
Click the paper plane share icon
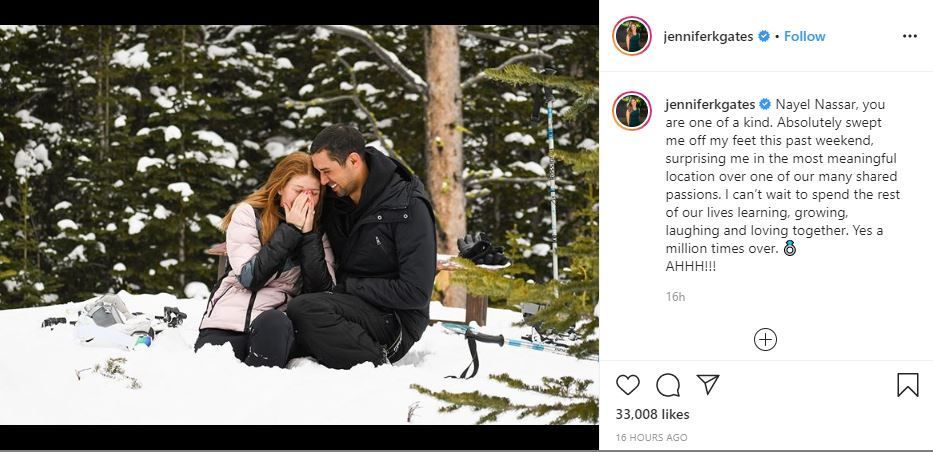click(x=708, y=385)
